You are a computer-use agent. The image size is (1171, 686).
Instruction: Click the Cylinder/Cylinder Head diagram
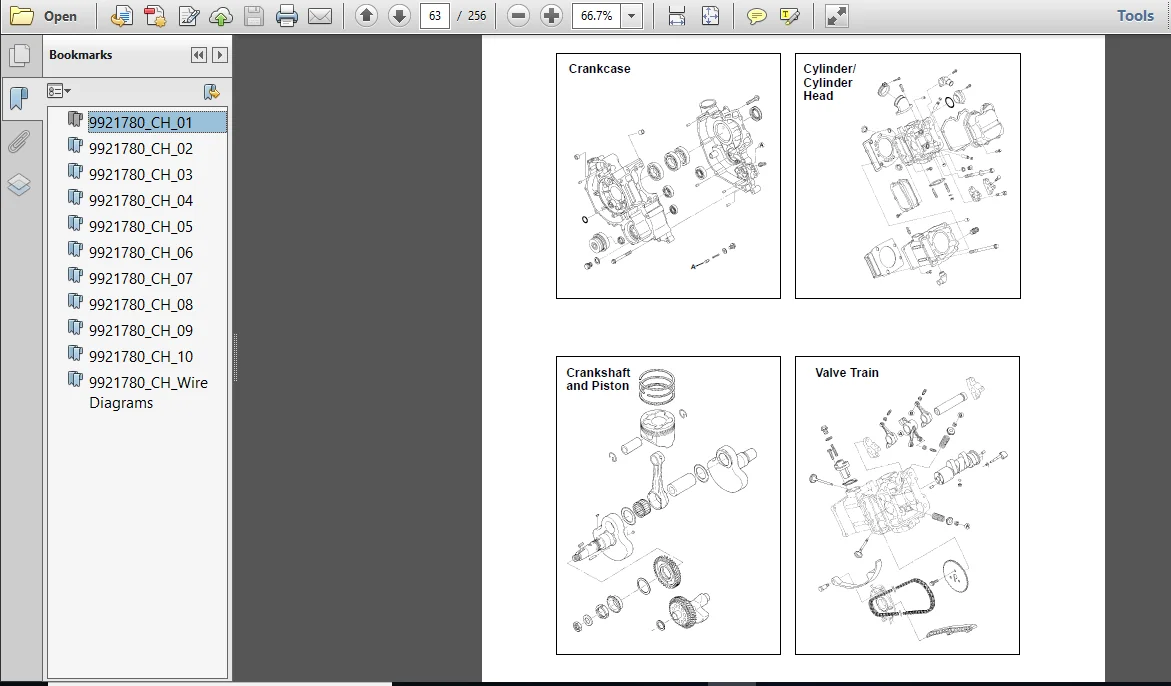tap(907, 176)
